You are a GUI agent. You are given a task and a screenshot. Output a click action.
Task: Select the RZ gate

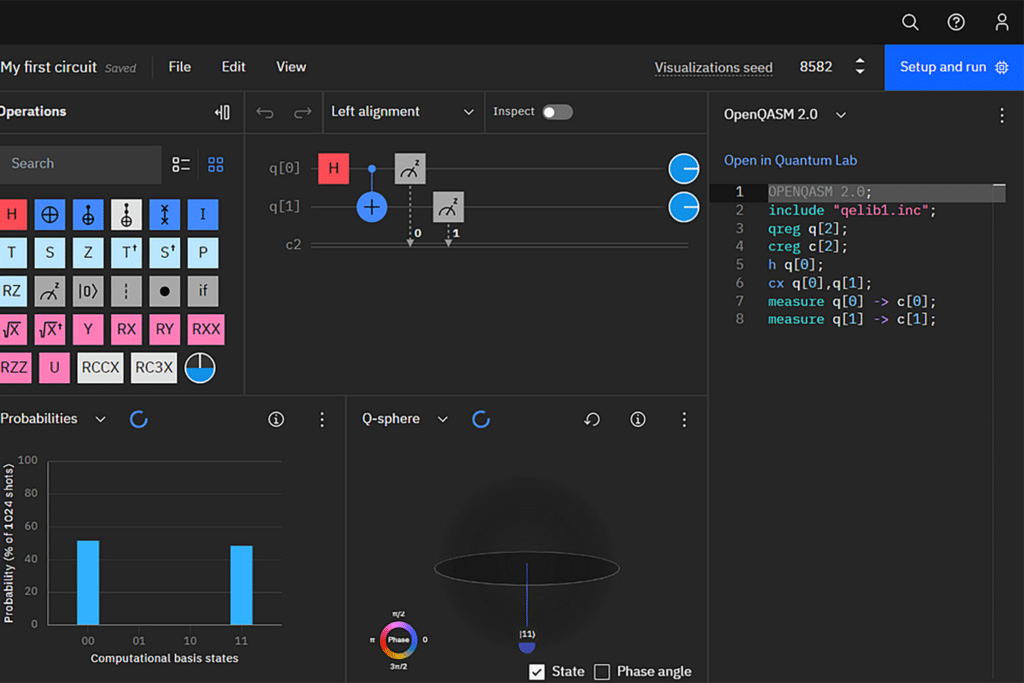point(12,291)
